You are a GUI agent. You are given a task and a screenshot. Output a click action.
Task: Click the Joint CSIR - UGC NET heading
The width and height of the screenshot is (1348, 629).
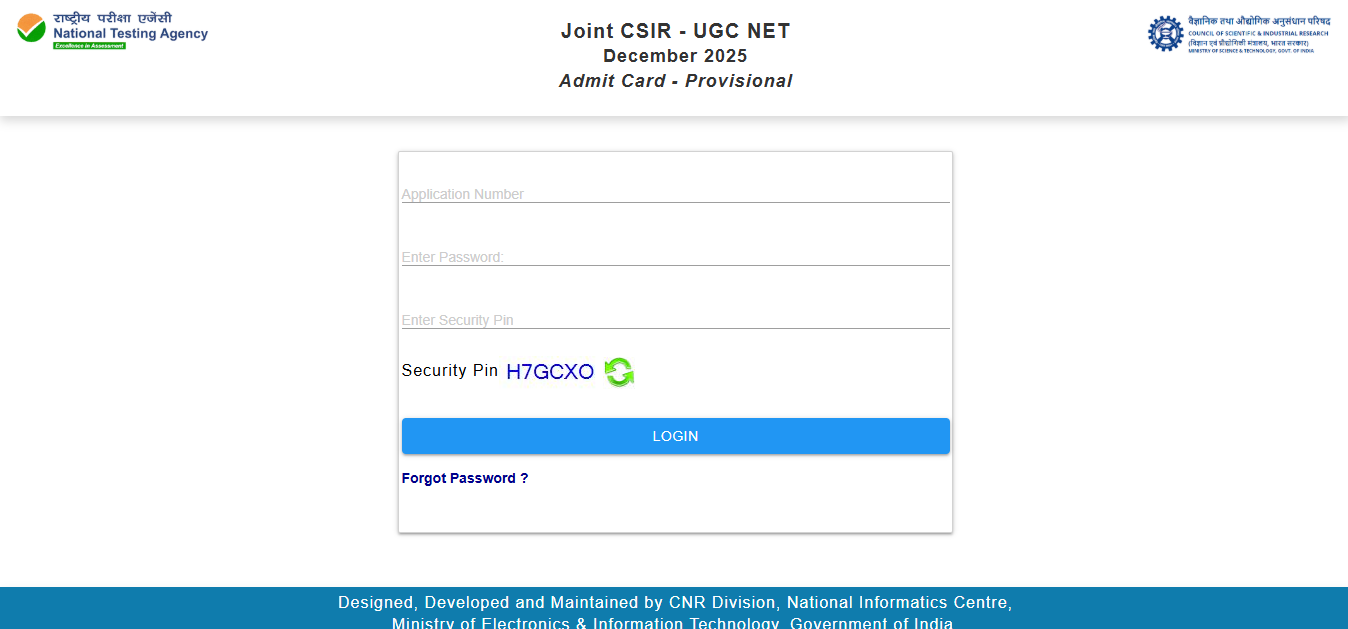(675, 31)
